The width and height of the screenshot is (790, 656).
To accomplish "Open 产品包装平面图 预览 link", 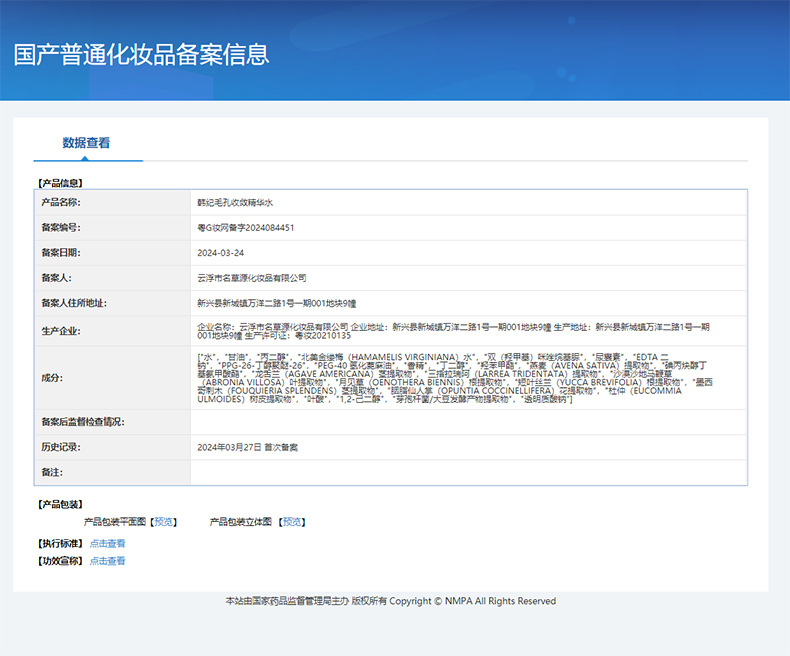I will 164,522.
